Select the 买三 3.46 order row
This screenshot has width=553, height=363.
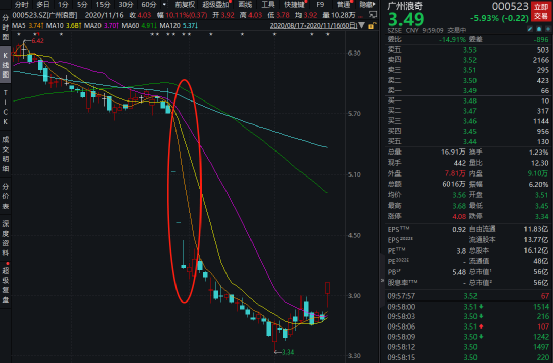(468, 121)
